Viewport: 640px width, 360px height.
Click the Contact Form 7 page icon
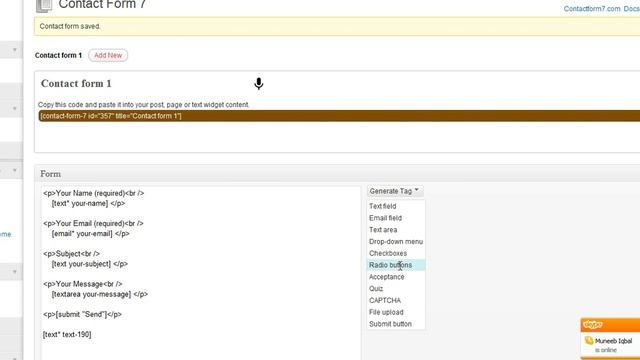click(x=44, y=6)
